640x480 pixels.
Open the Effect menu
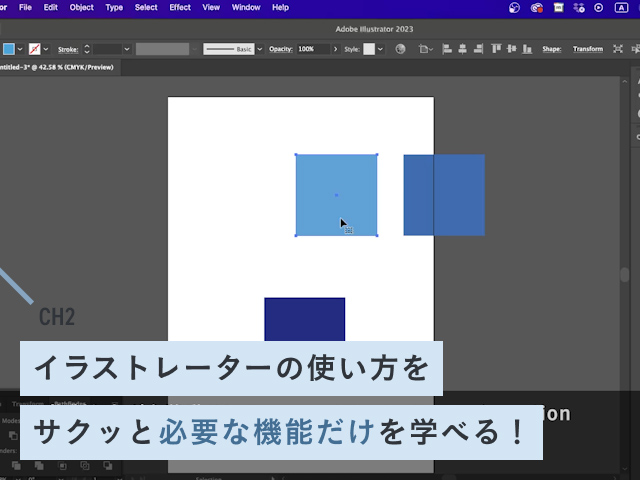(180, 7)
